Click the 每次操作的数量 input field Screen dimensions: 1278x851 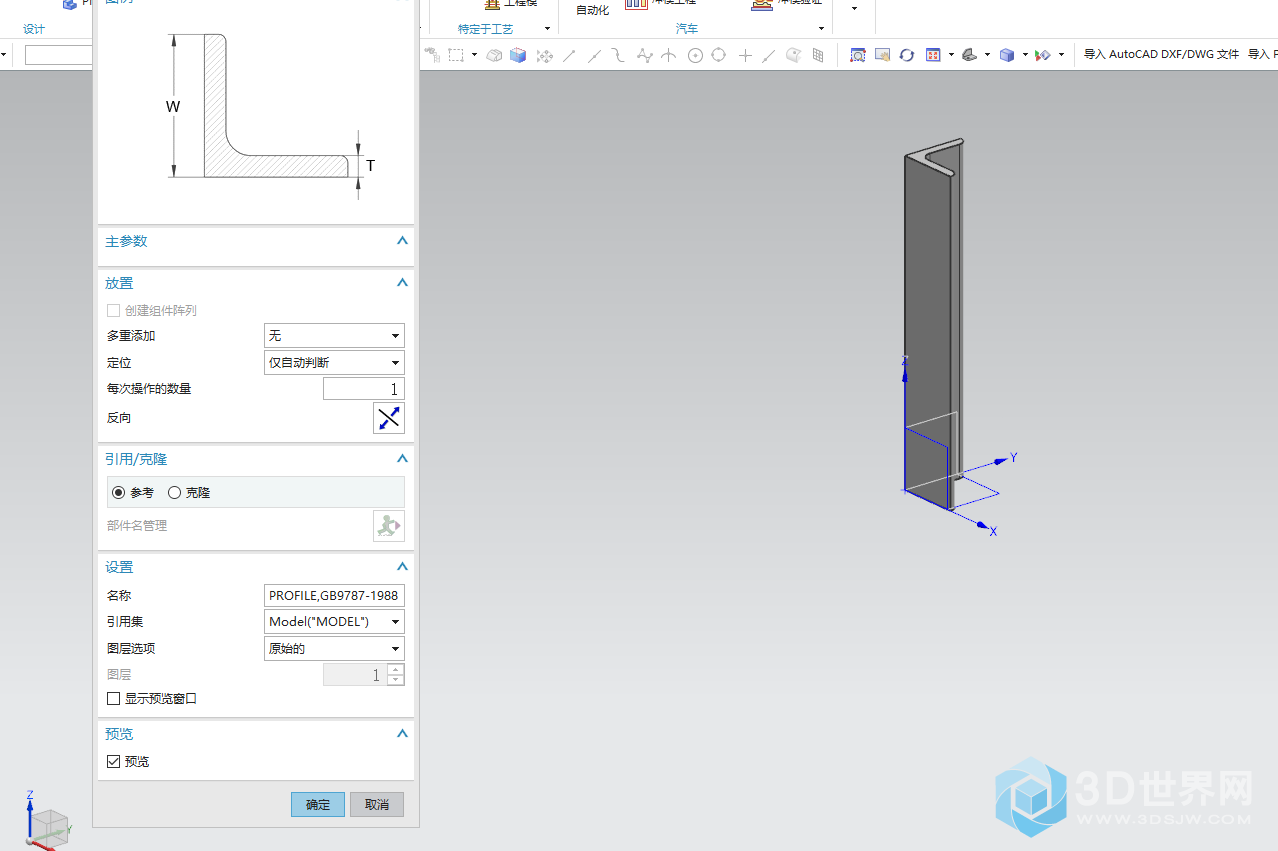[x=363, y=389]
